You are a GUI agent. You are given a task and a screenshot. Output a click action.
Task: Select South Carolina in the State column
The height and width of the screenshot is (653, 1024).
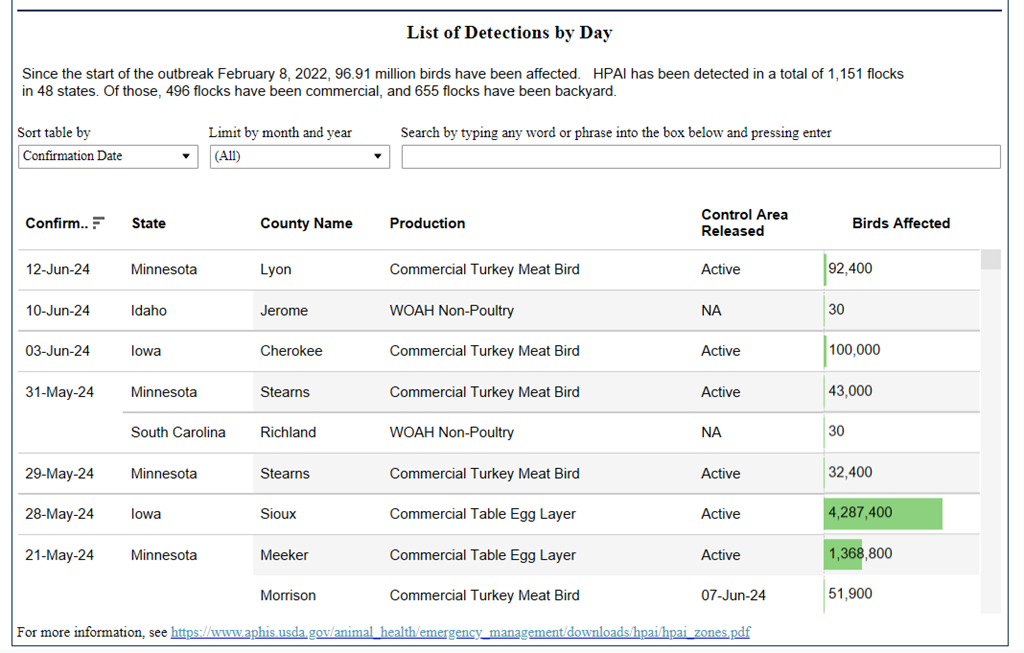[178, 432]
